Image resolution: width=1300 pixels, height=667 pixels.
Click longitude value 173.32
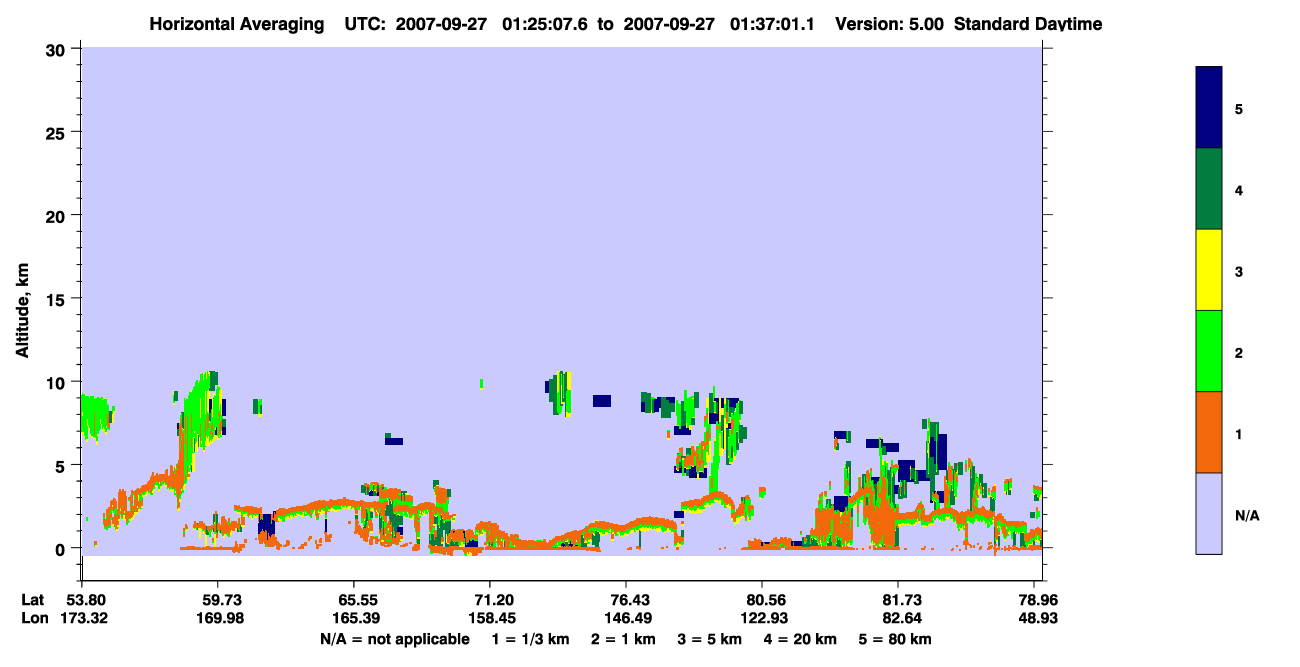tap(82, 618)
